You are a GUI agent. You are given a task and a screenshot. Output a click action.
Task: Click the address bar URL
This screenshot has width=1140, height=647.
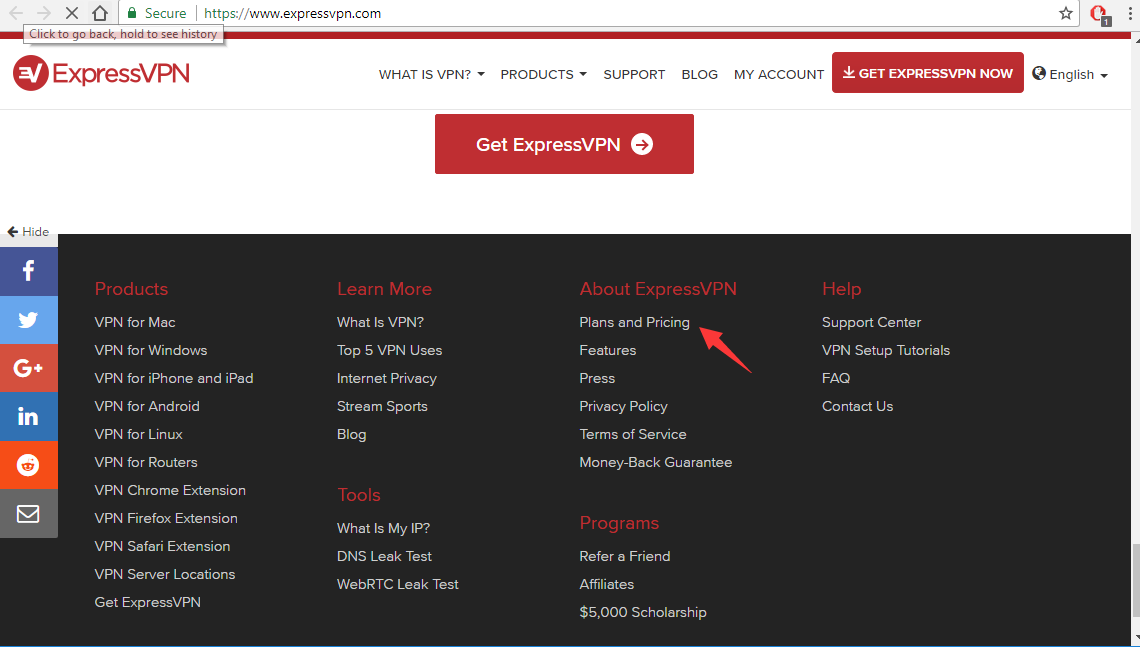(292, 13)
